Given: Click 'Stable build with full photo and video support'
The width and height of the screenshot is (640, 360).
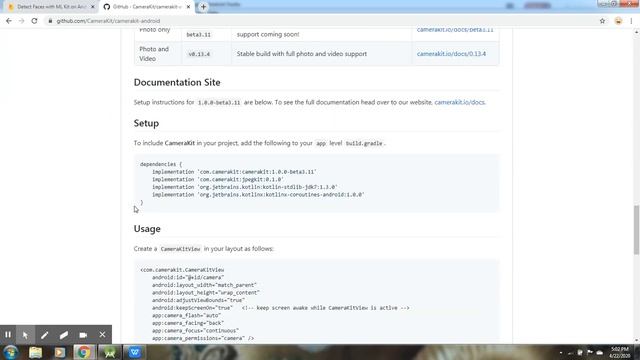Looking at the screenshot, I should click(x=302, y=54).
